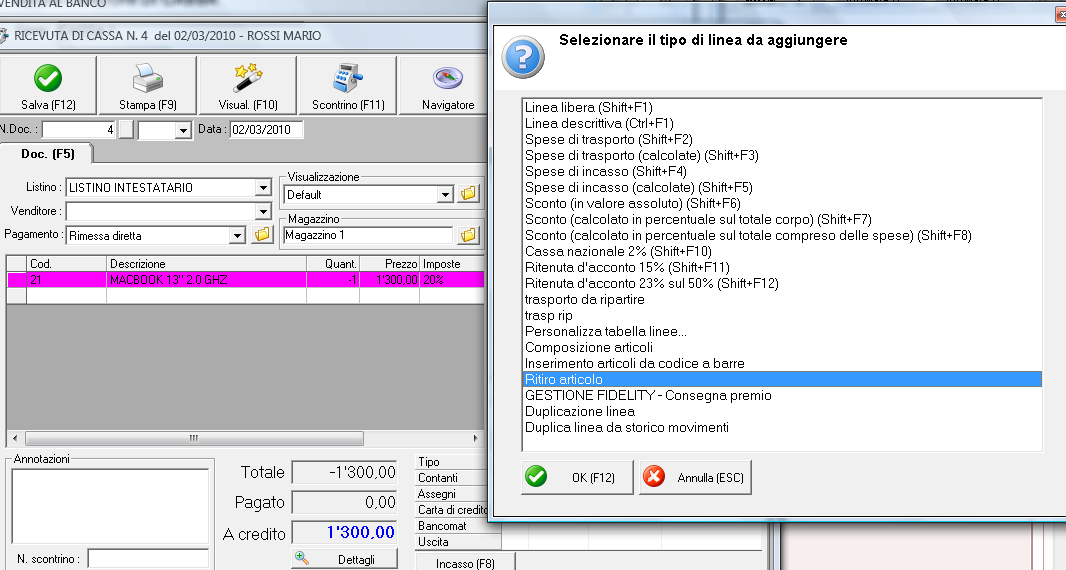Click the Data field 02/03/2010

[266, 129]
